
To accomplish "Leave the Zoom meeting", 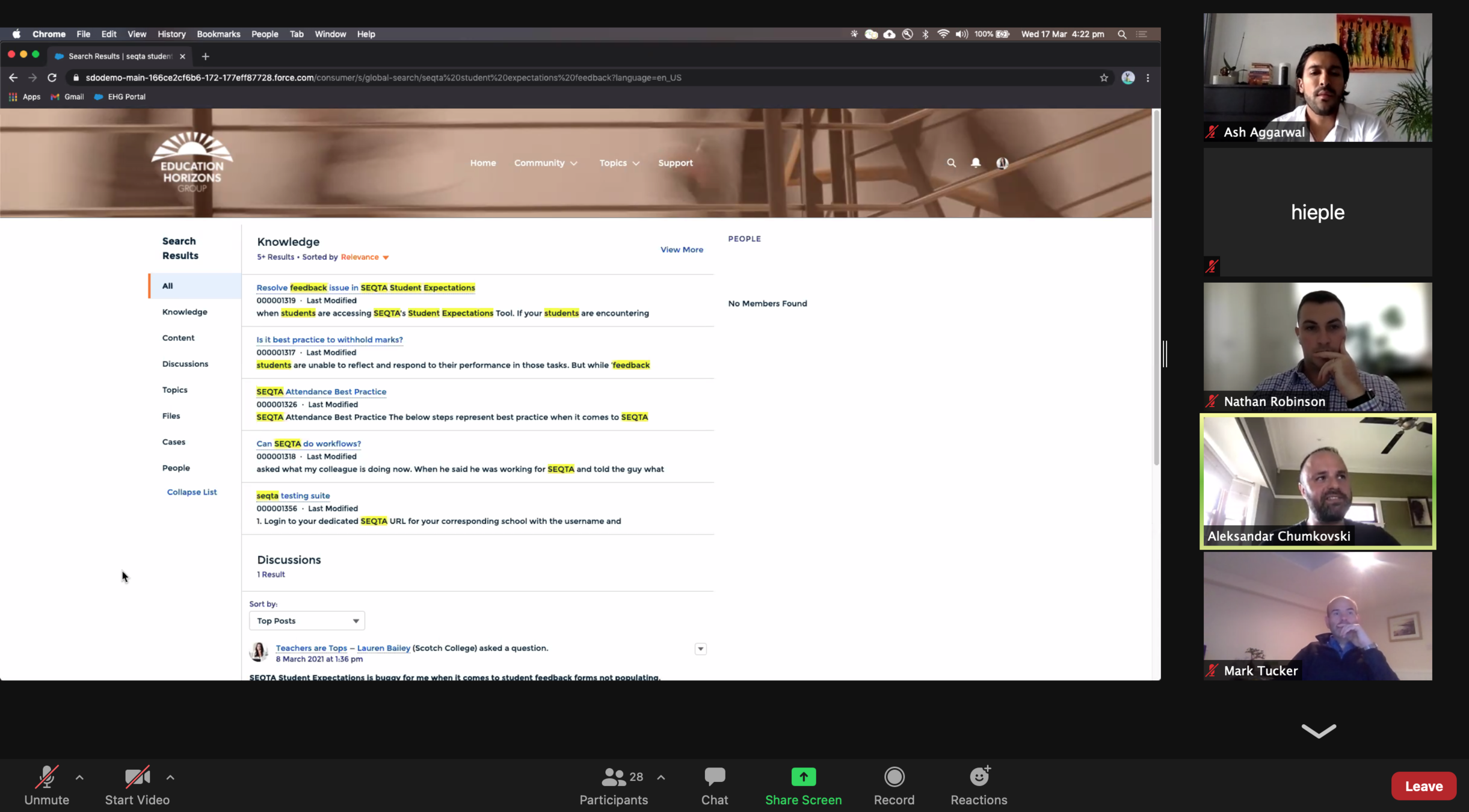I will tap(1423, 786).
